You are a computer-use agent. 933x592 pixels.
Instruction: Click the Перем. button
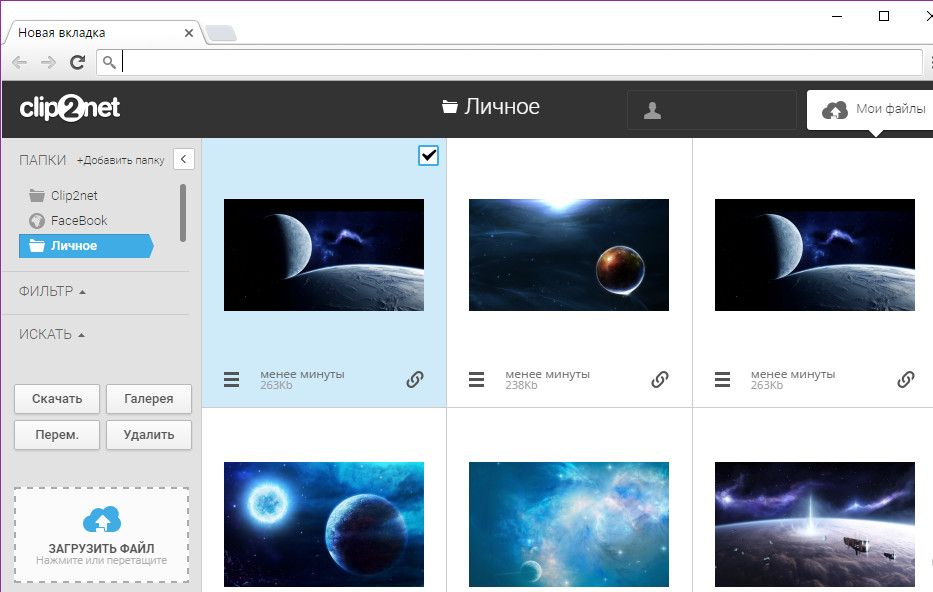[57, 435]
